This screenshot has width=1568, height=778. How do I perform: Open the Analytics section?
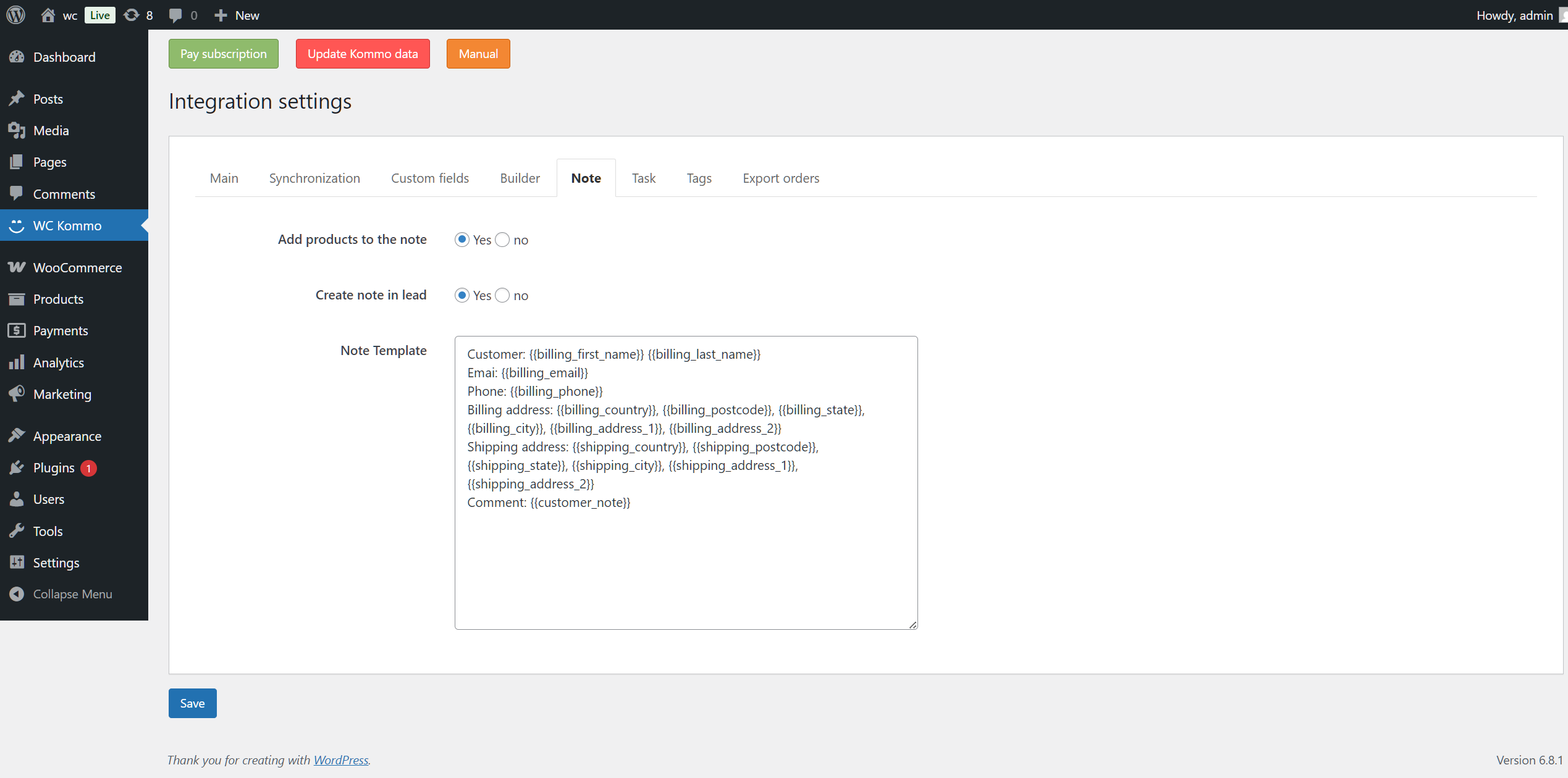point(59,362)
